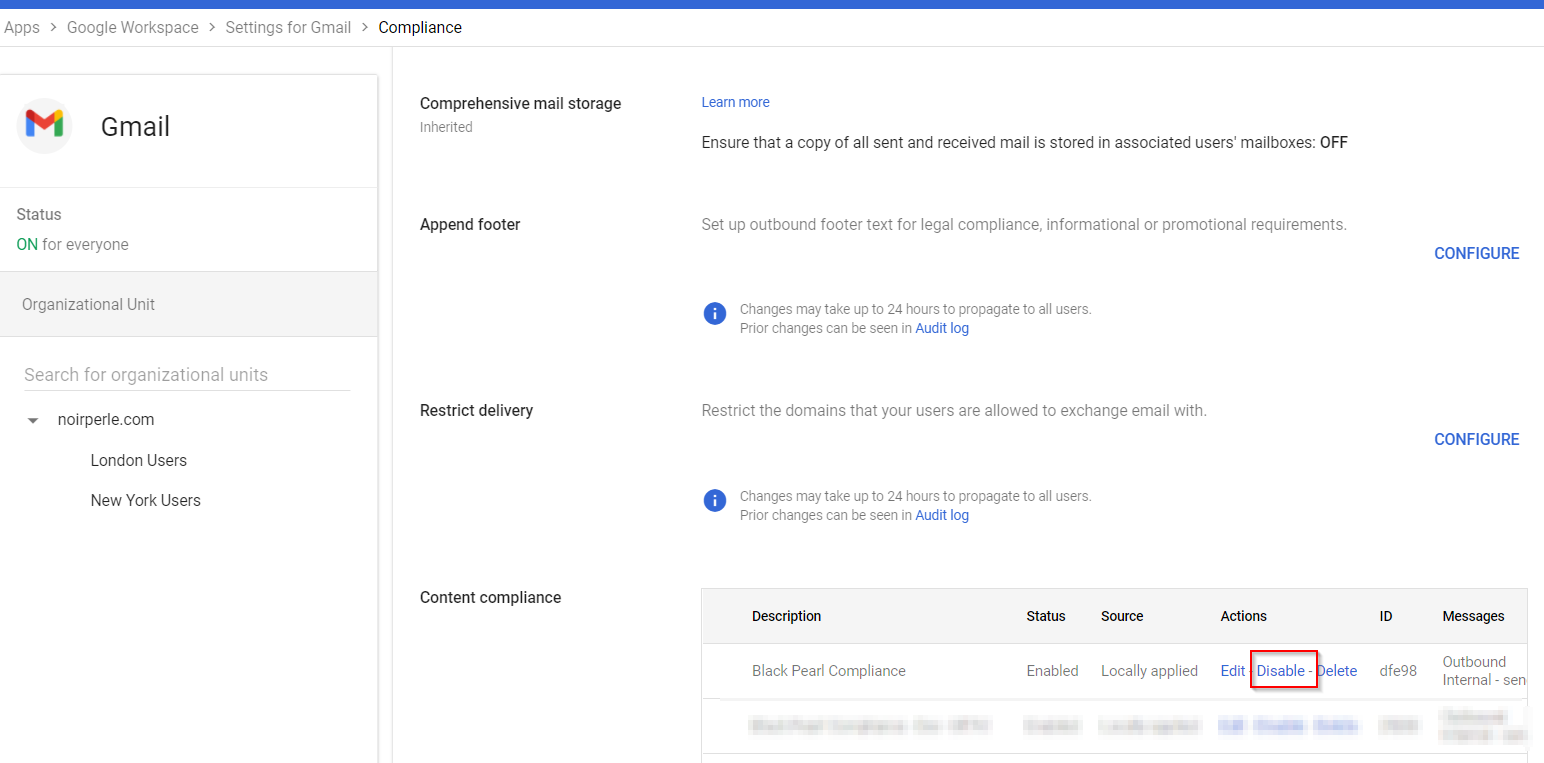Image resolution: width=1544 pixels, height=763 pixels.
Task: Open Settings for Gmail breadcrumb
Action: [288, 27]
